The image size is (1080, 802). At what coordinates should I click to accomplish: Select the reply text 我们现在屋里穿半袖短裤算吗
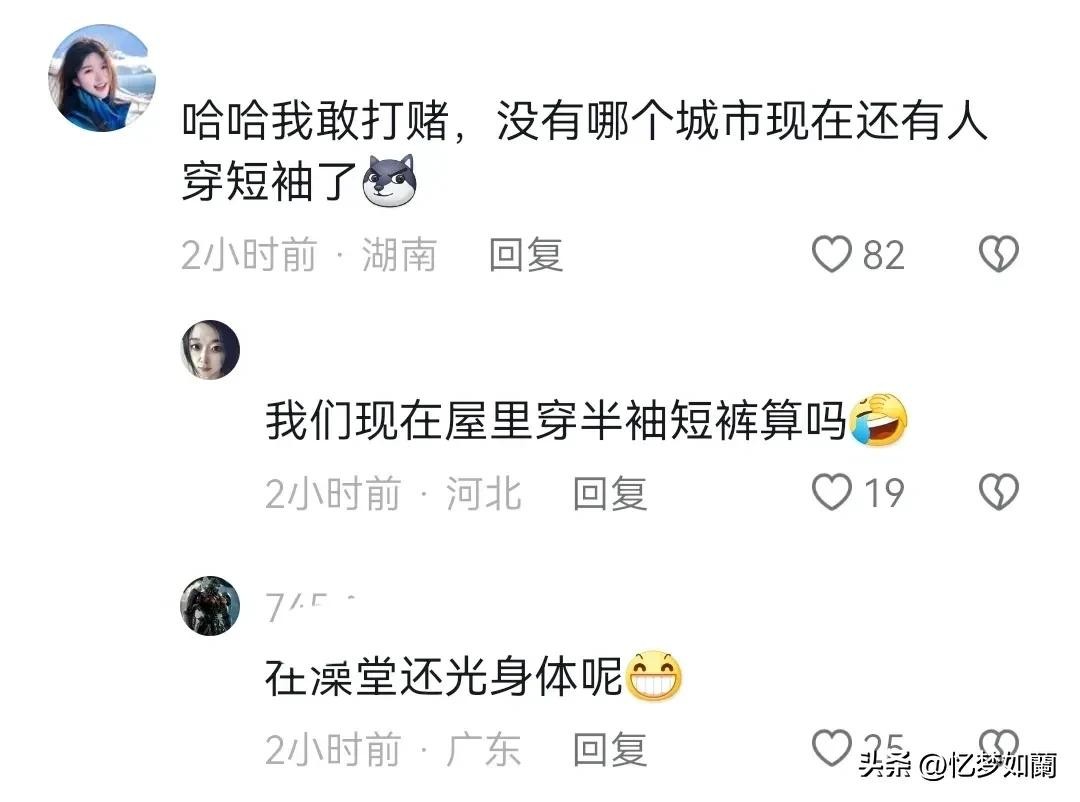[x=555, y=420]
